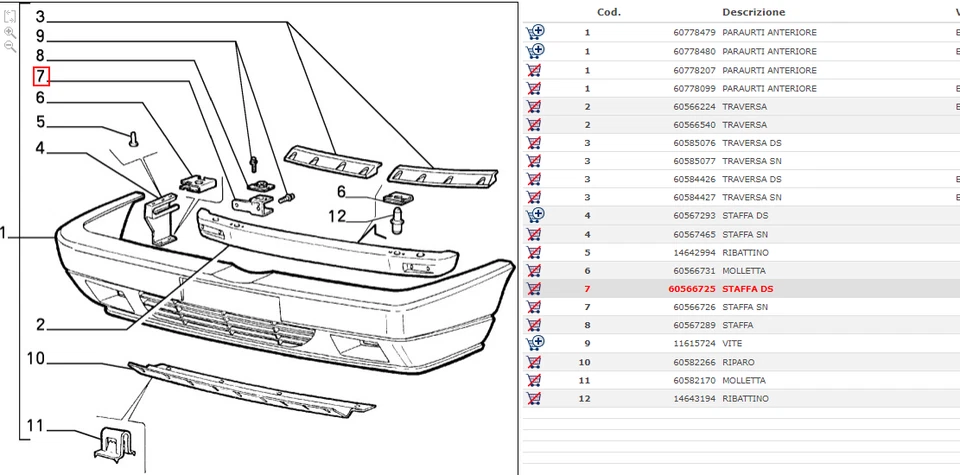Zoom out of the bumper diagram
Viewport: 960px width, 475px height.
[10, 47]
